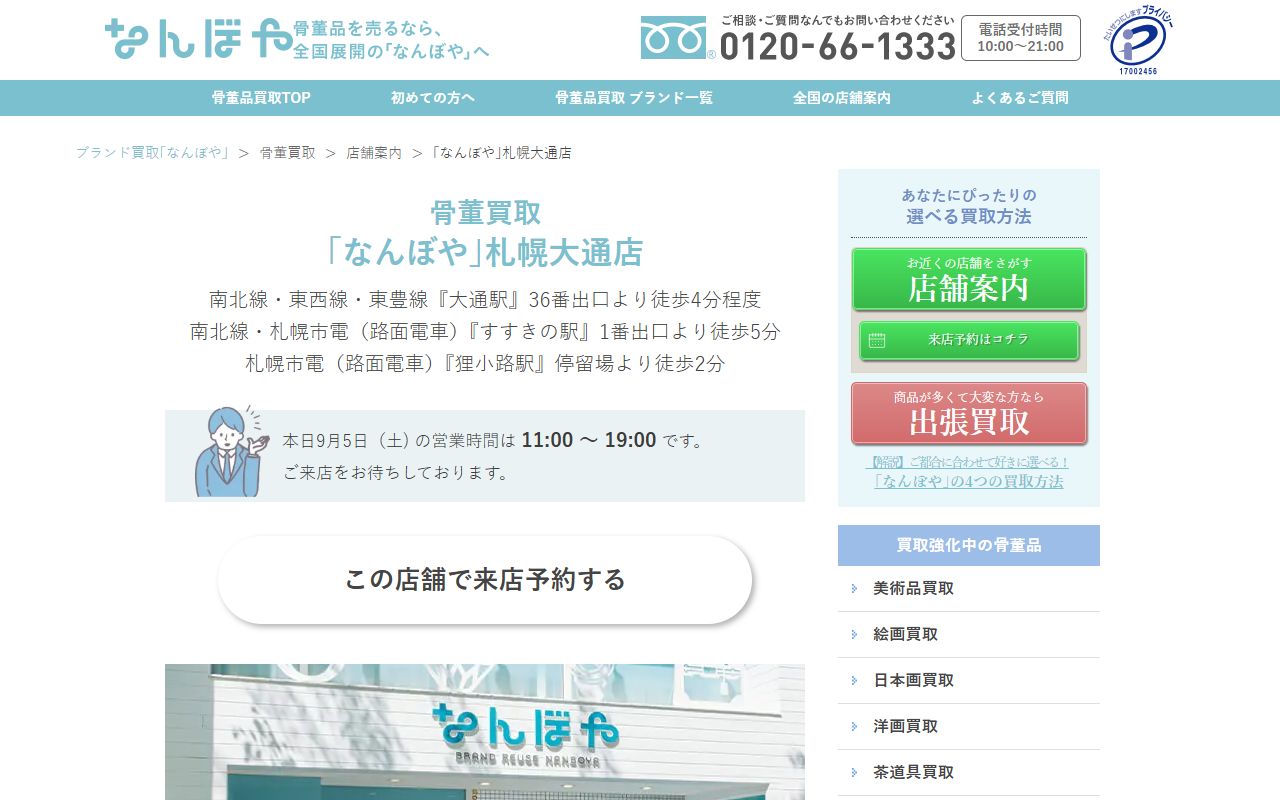Viewport: 1280px width, 800px height.
Task: Click the arrow bullet next to 絵画買取
Action: (x=854, y=634)
